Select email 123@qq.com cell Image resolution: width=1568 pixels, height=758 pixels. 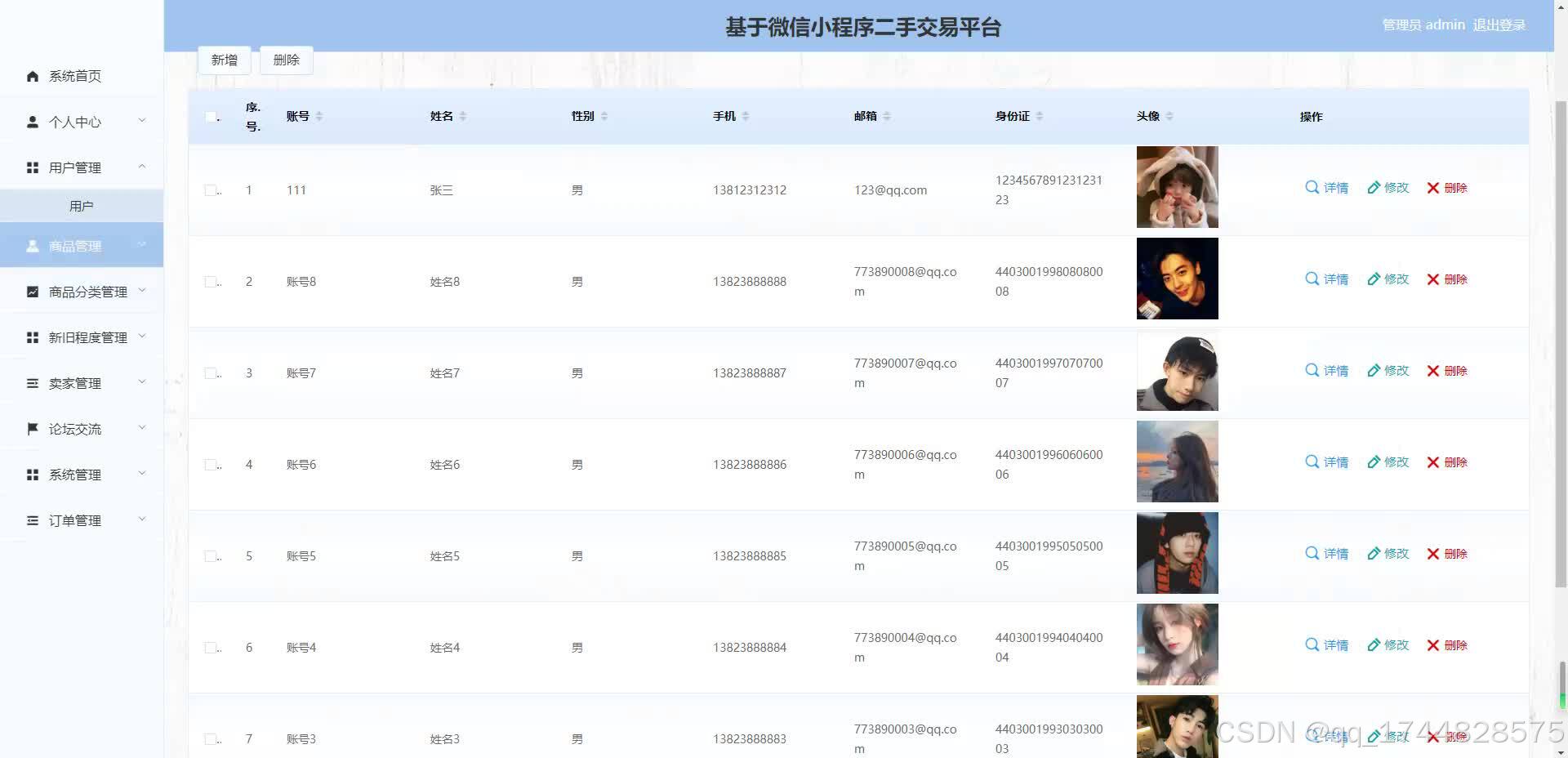(x=890, y=190)
